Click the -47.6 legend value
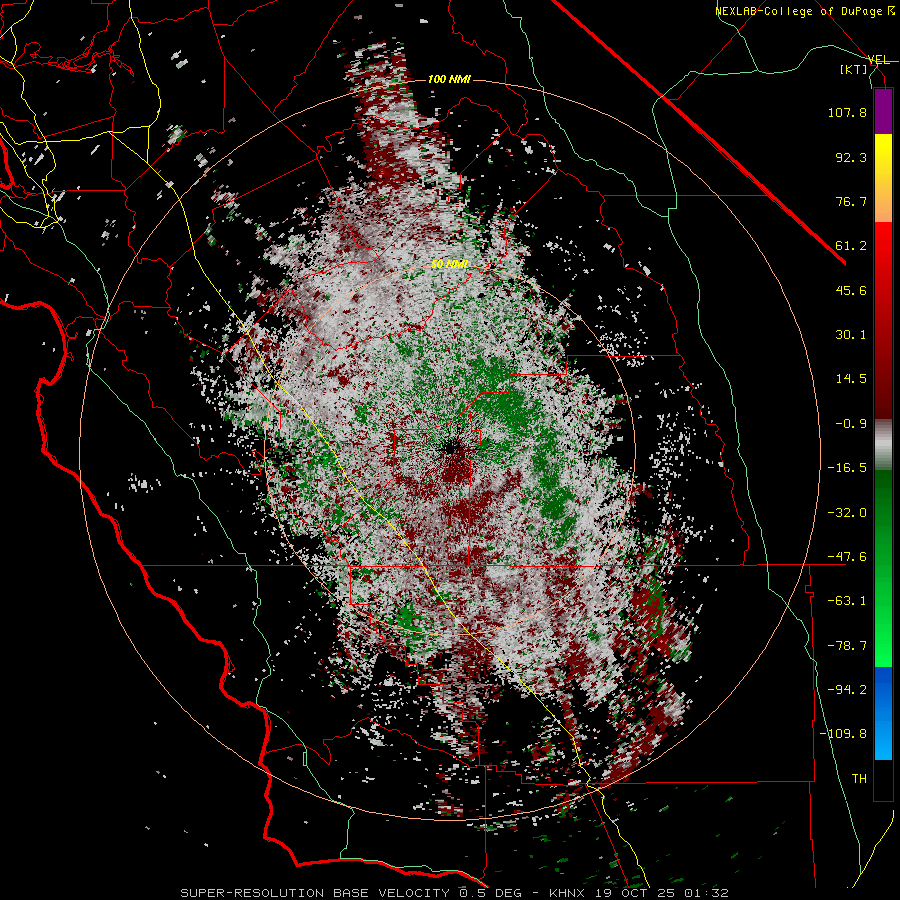Viewport: 900px width, 900px height. click(x=847, y=557)
